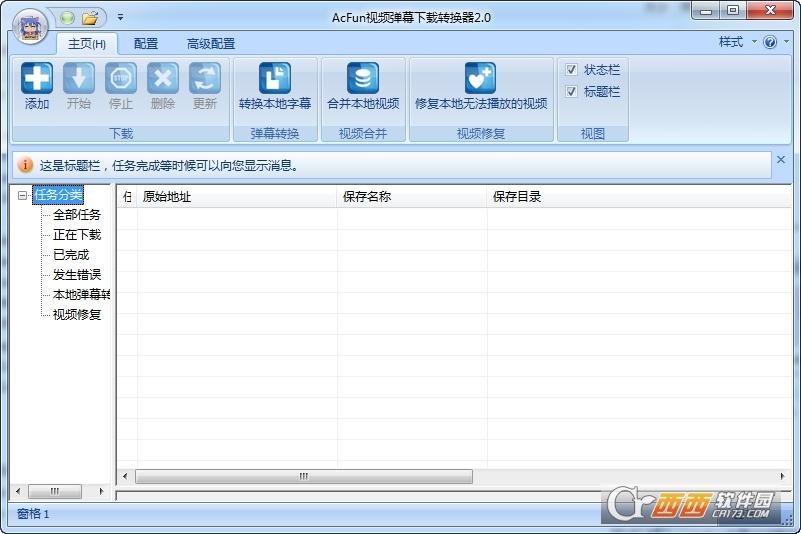Close the info message bar
Image resolution: width=801 pixels, height=534 pixels.
pyautogui.click(x=781, y=159)
